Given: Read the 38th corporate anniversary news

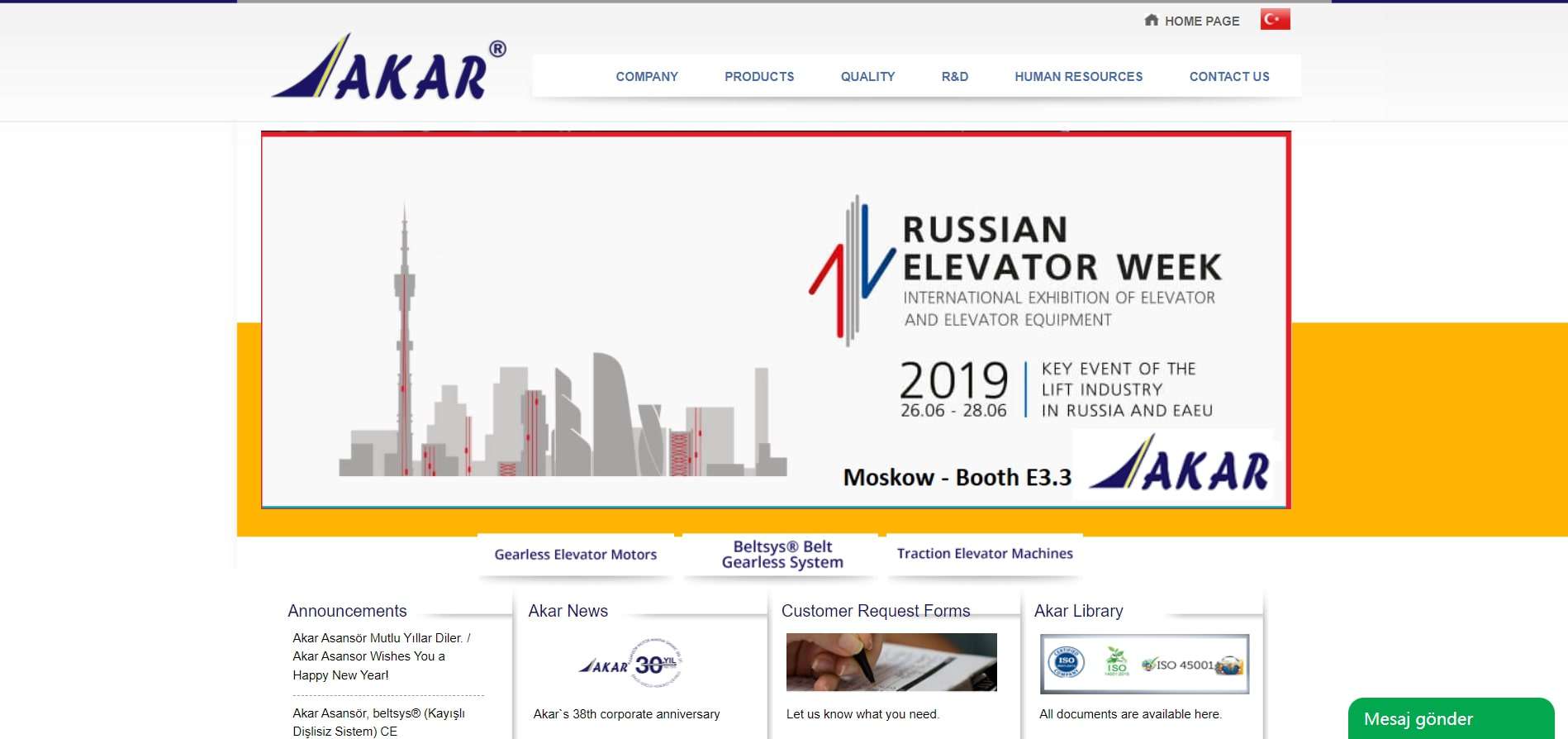Looking at the screenshot, I should (626, 714).
